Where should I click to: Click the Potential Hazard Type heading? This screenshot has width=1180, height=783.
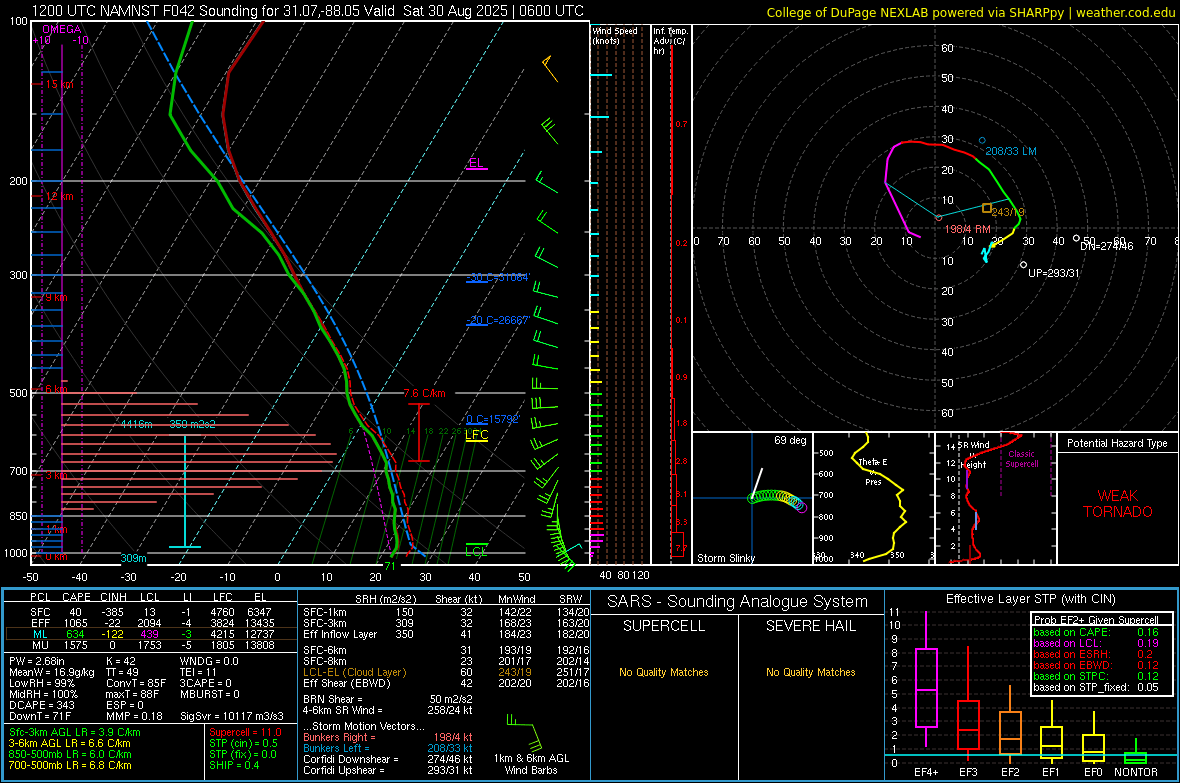pyautogui.click(x=1118, y=443)
